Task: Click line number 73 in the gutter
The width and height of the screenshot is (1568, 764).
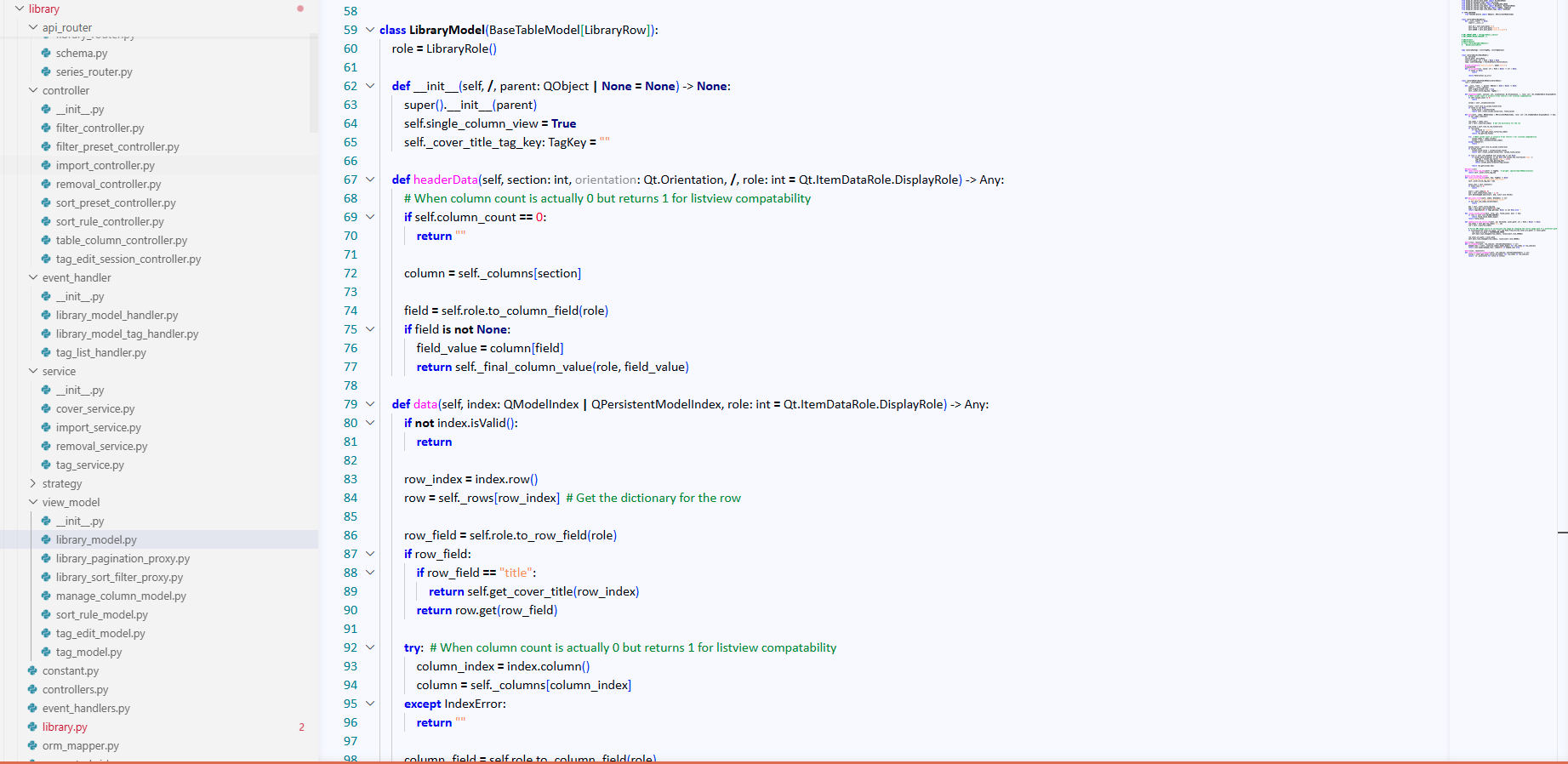Action: (351, 292)
